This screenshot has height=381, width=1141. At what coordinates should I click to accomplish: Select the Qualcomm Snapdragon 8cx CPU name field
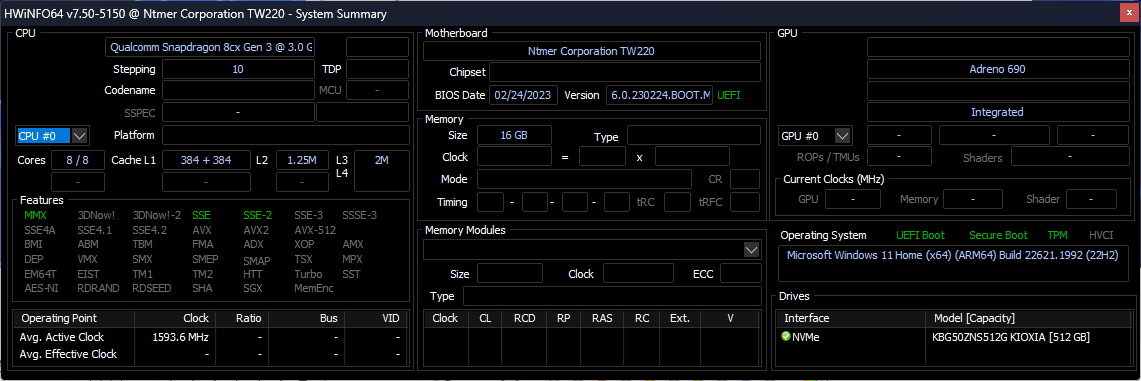[x=210, y=47]
